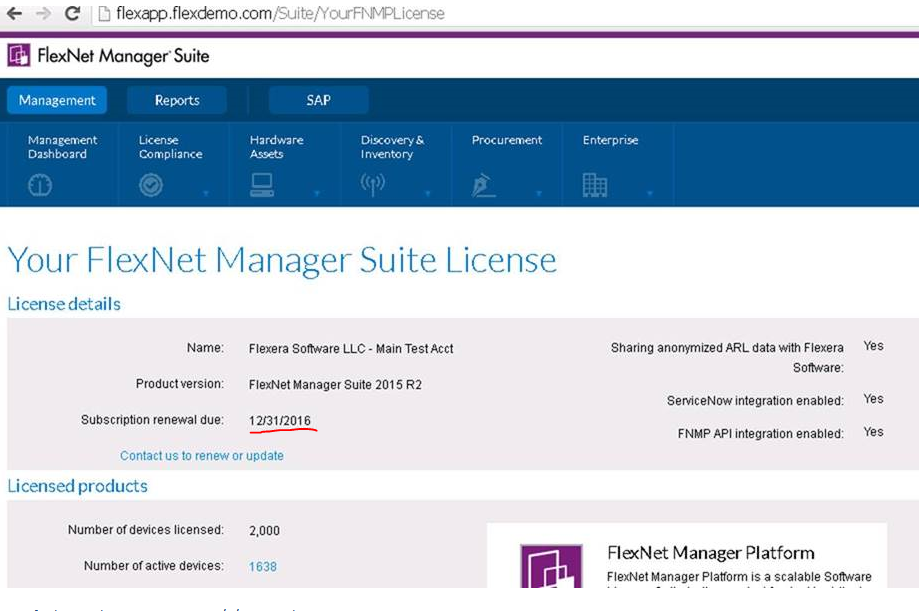Image resolution: width=919 pixels, height=611 pixels.
Task: Click the URL address bar field
Action: pos(504,13)
